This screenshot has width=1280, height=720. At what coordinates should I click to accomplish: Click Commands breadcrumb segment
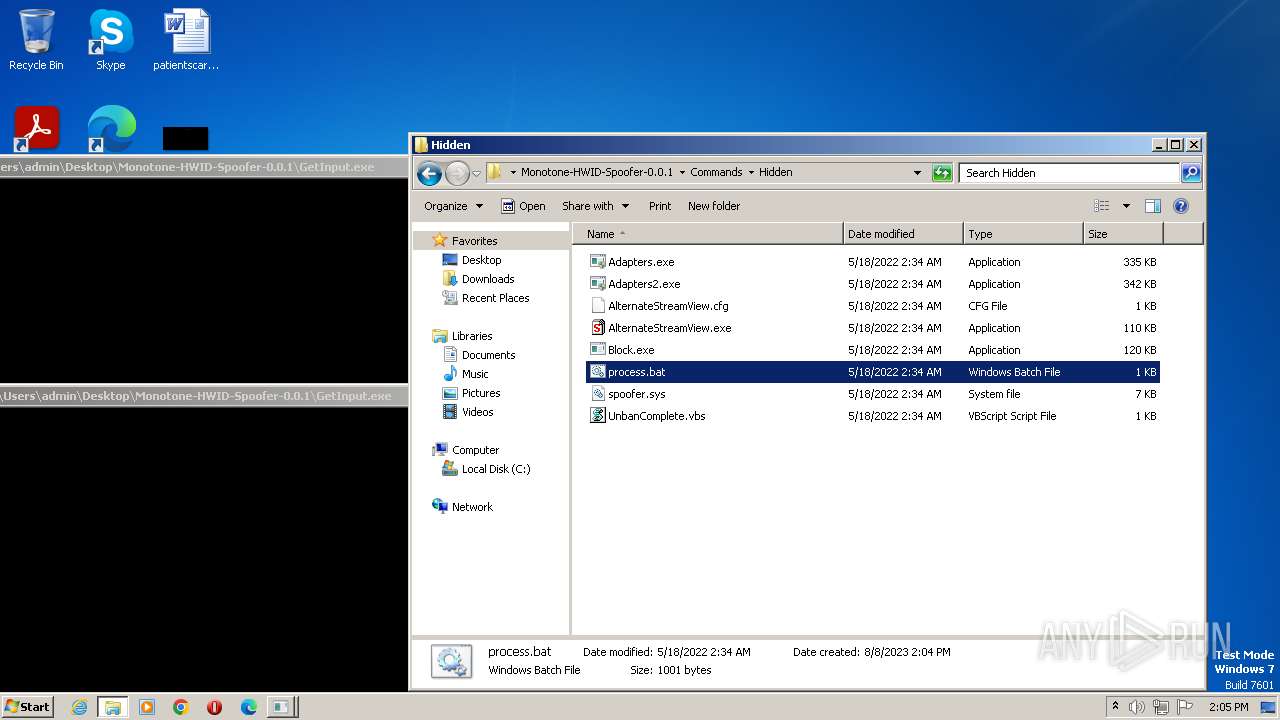[x=716, y=172]
